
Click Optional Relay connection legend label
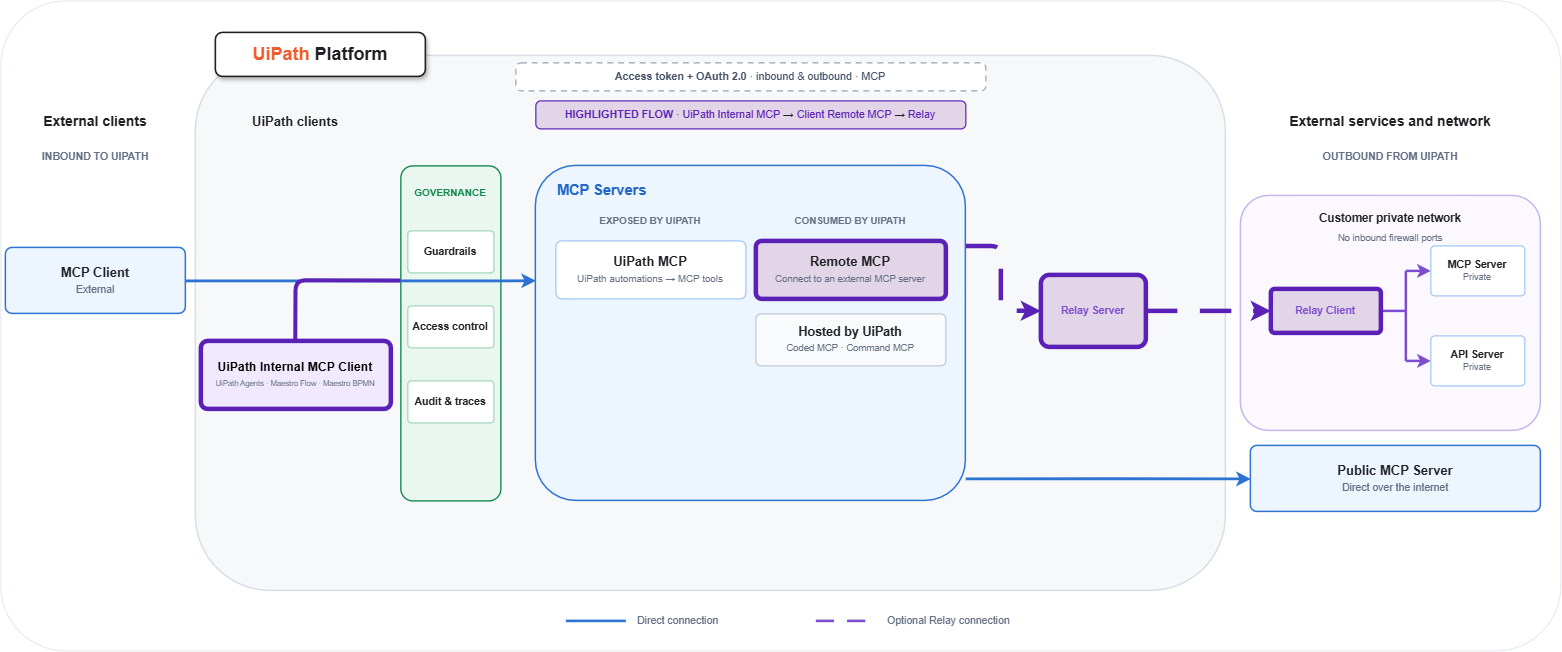click(x=948, y=621)
